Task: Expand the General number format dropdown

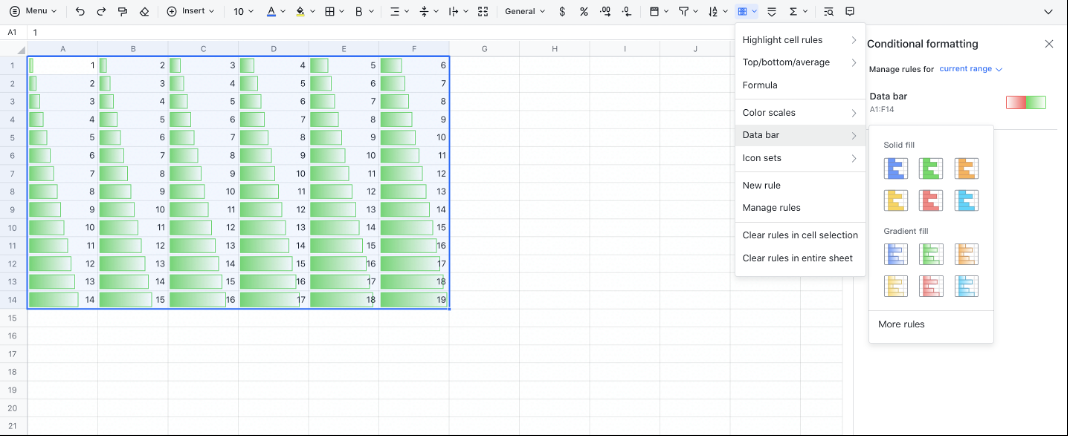Action: tap(525, 12)
